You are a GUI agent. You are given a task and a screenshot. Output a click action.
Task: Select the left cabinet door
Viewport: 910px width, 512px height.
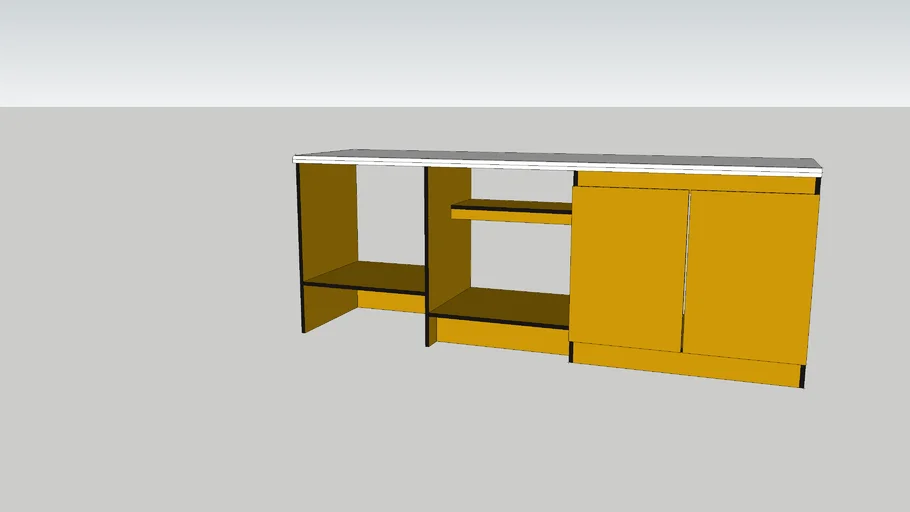(628, 268)
